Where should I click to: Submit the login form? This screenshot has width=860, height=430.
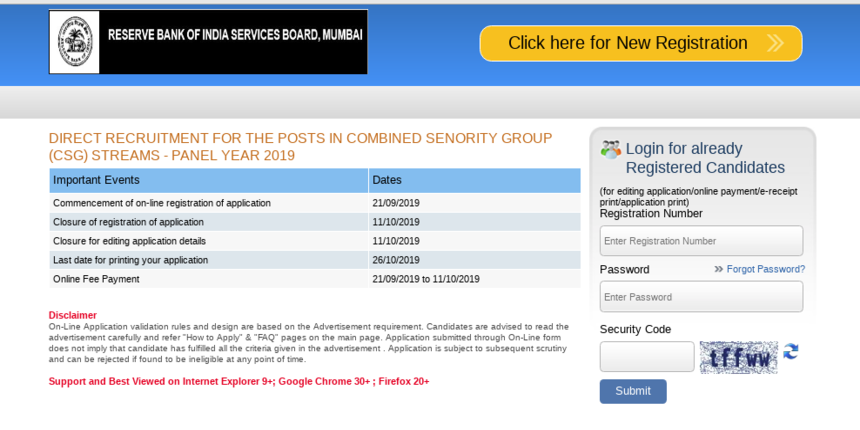click(633, 391)
